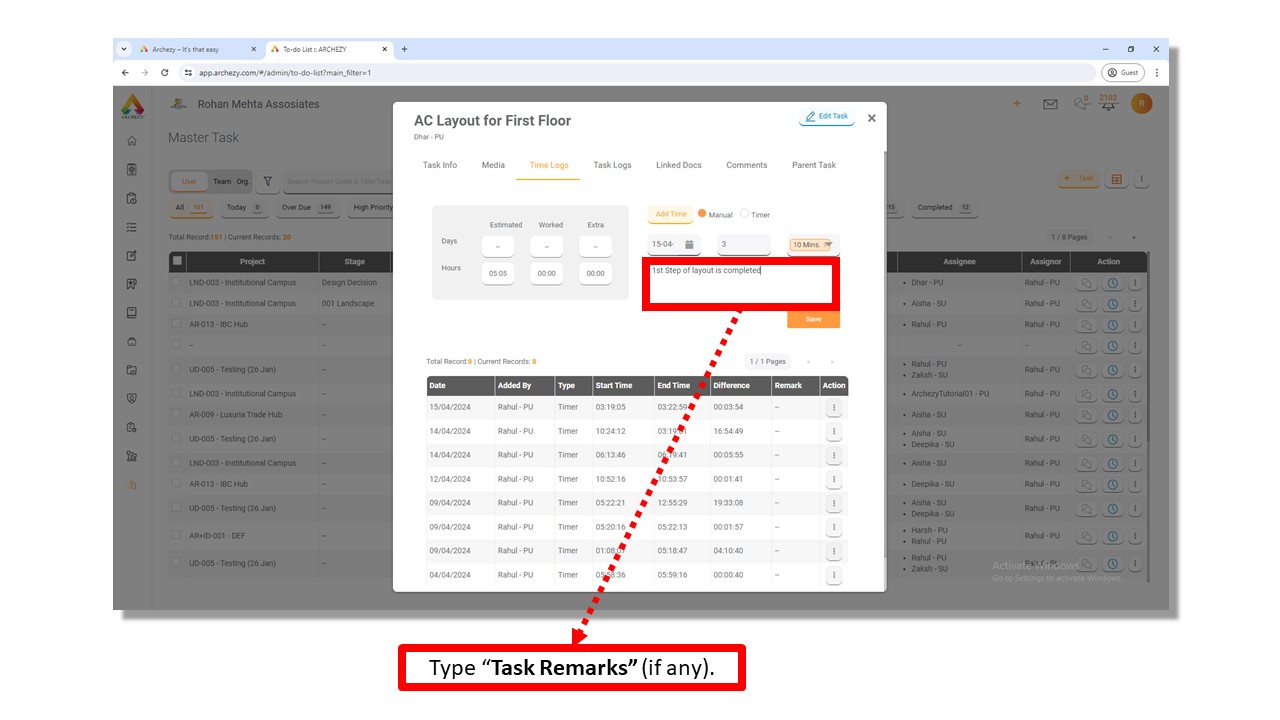Show All 151 tasks filter
This screenshot has height=720, width=1280.
[x=190, y=208]
